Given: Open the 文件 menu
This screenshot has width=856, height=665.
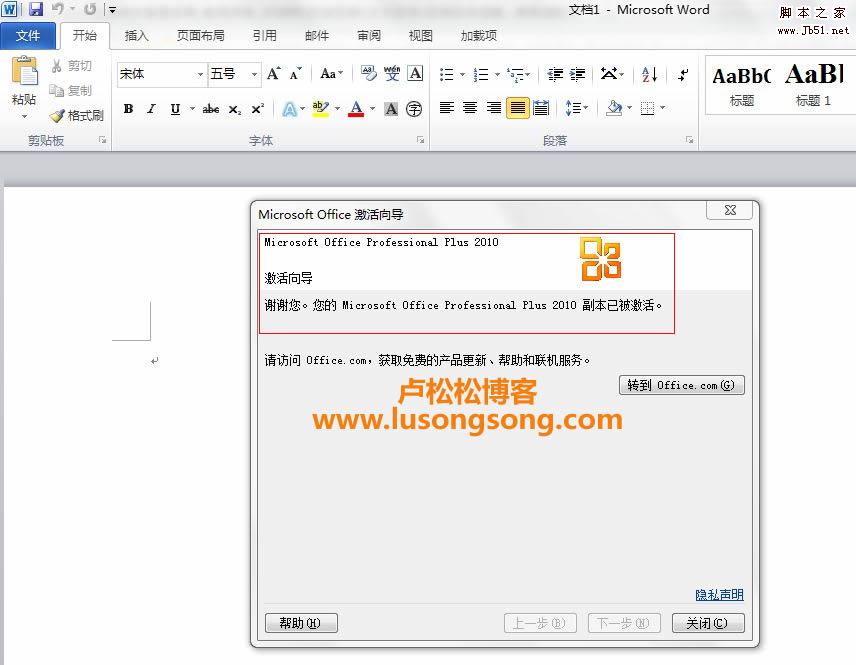Looking at the screenshot, I should point(29,35).
